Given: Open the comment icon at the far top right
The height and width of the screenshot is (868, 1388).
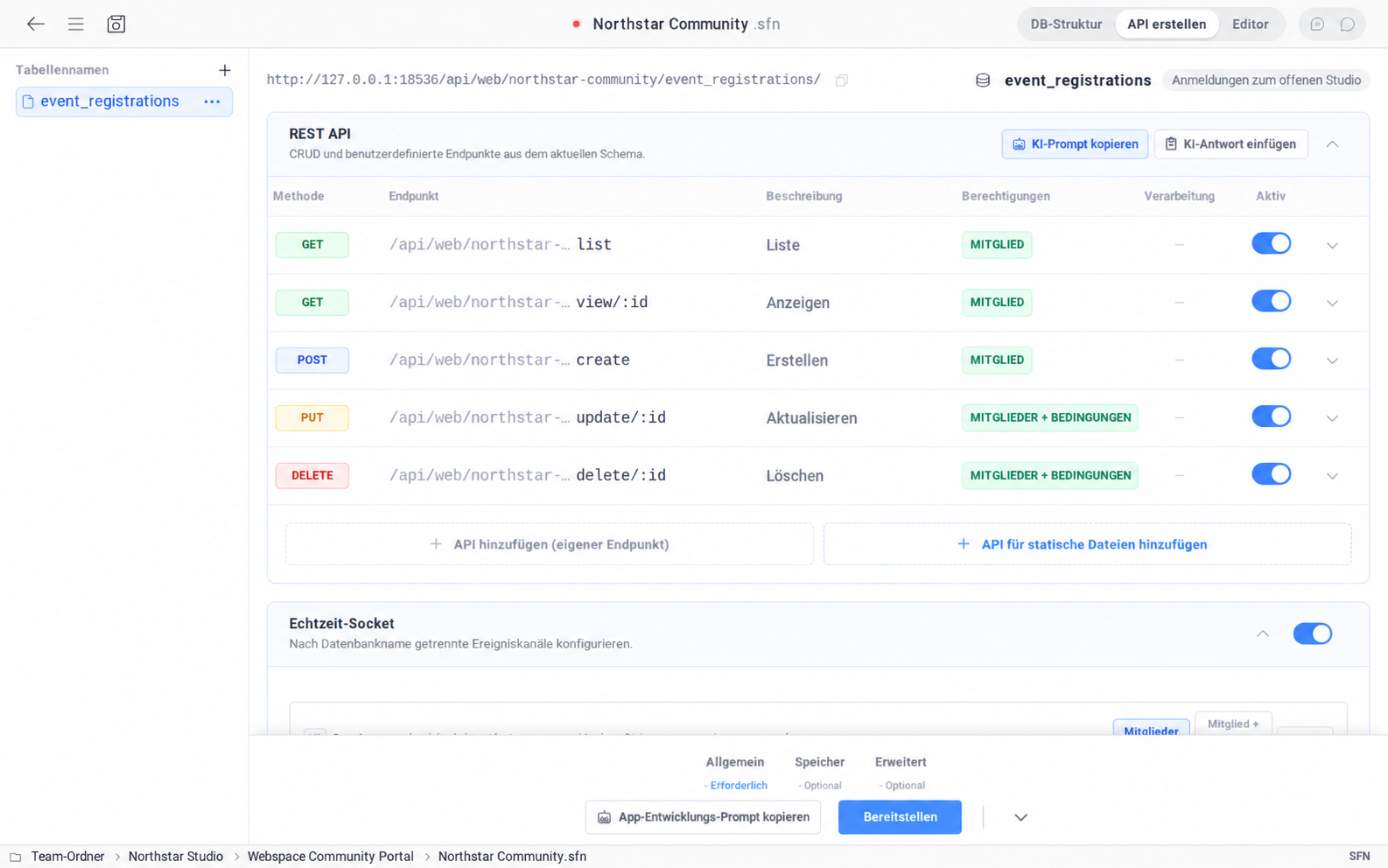Looking at the screenshot, I should [x=1348, y=24].
